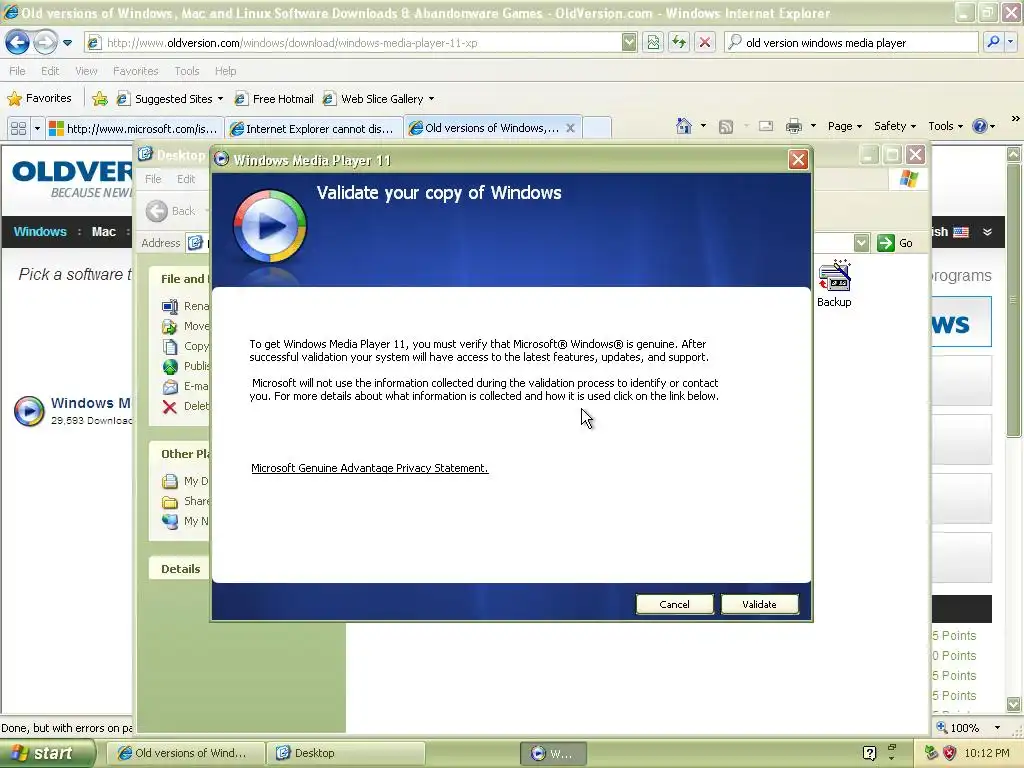
Task: Click the Publish globe icon in task pane
Action: (x=170, y=366)
